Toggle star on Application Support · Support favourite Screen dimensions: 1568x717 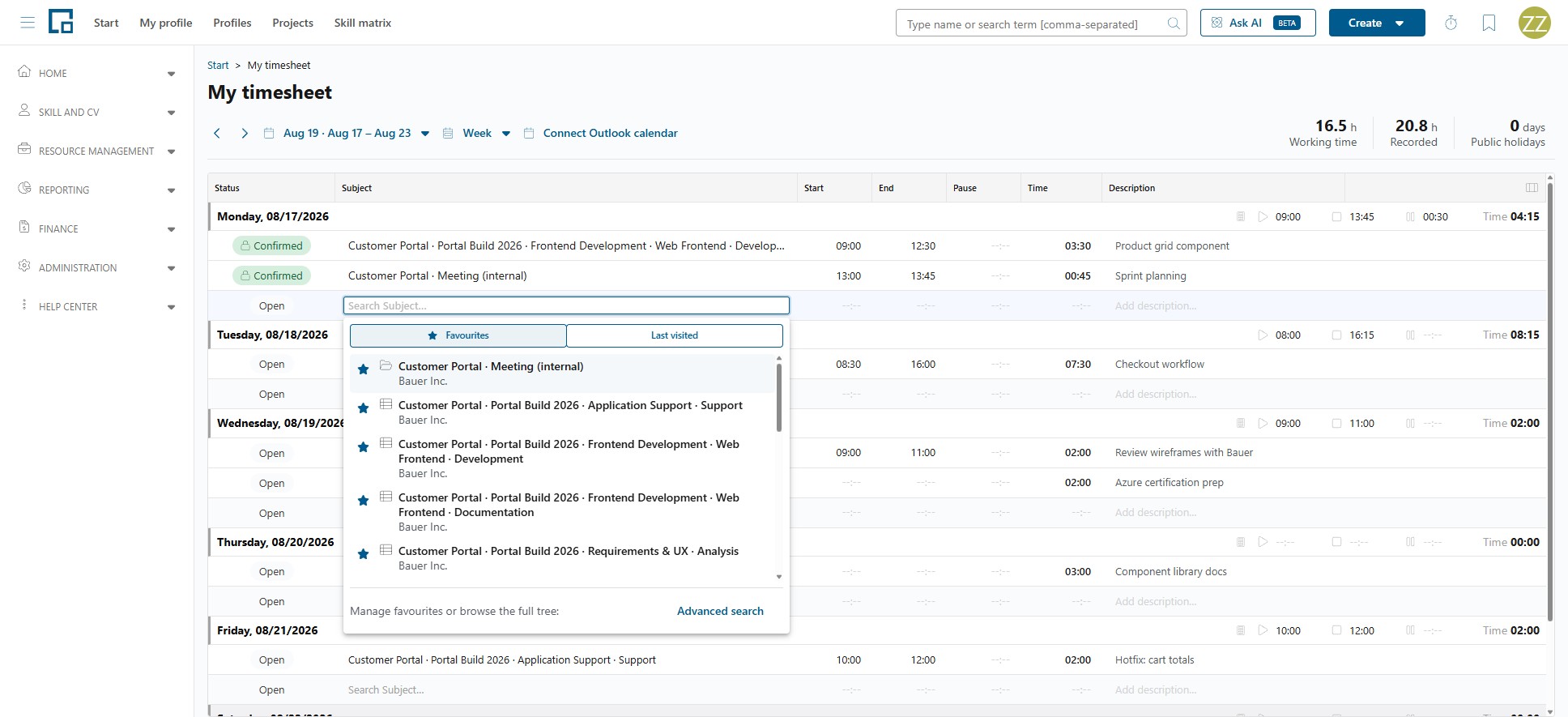pyautogui.click(x=364, y=408)
